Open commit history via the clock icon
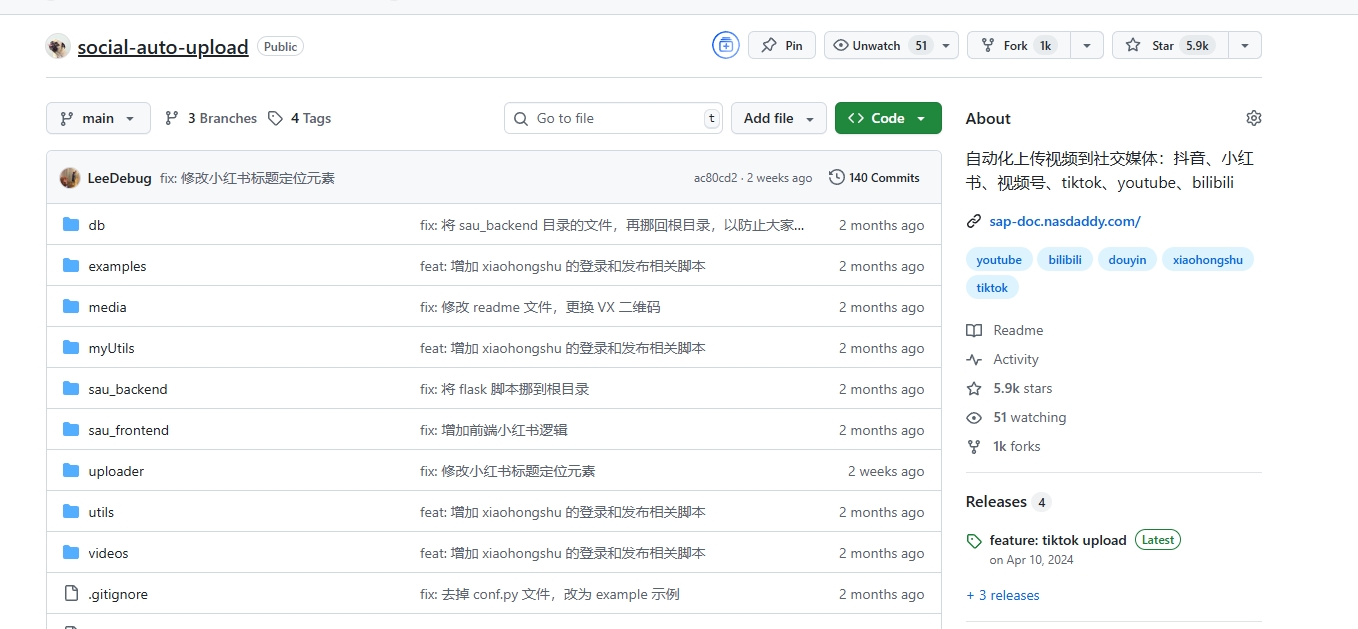The height and width of the screenshot is (629, 1358). pos(836,177)
